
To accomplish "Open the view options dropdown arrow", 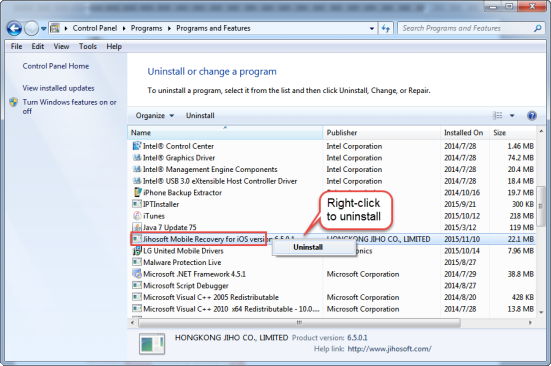I will 512,116.
